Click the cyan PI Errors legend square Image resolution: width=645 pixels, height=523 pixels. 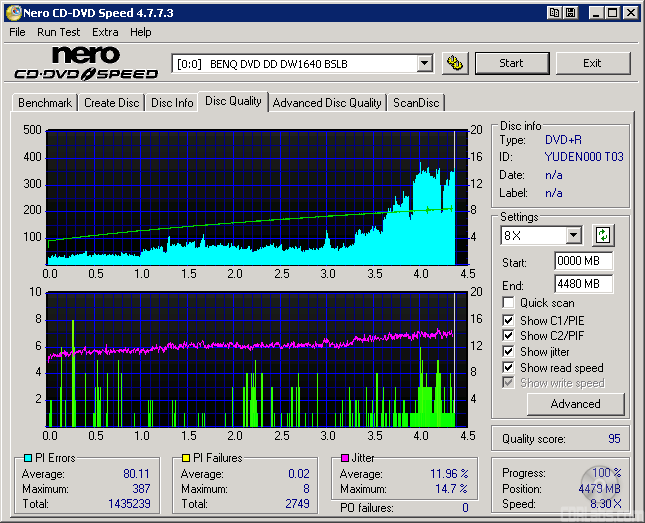point(28,458)
